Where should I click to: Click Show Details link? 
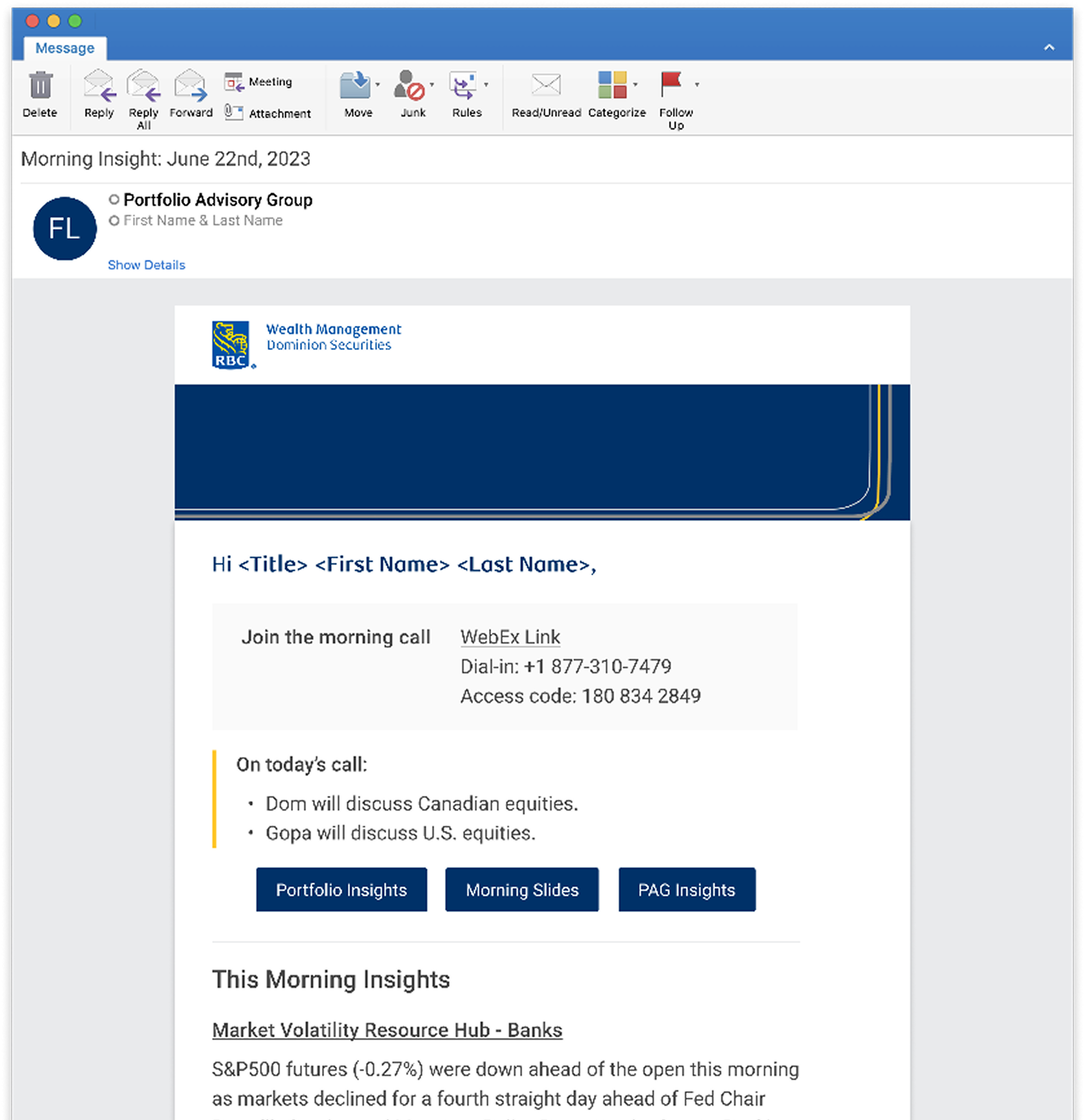click(146, 265)
